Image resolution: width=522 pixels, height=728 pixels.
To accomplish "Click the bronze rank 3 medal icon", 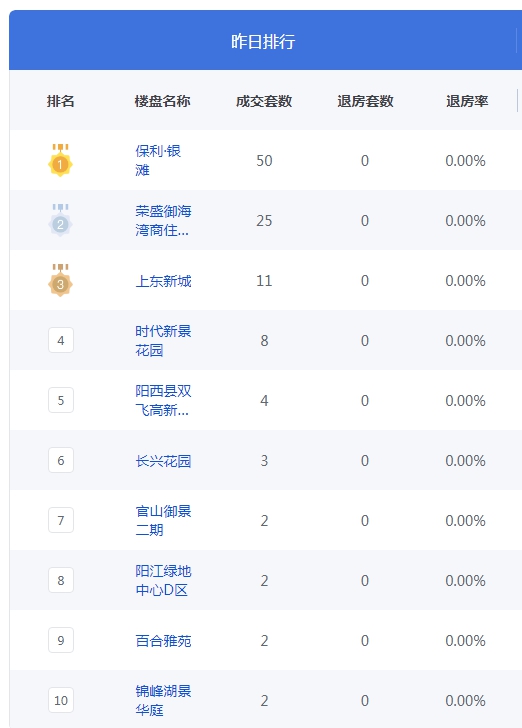I will pyautogui.click(x=60, y=280).
